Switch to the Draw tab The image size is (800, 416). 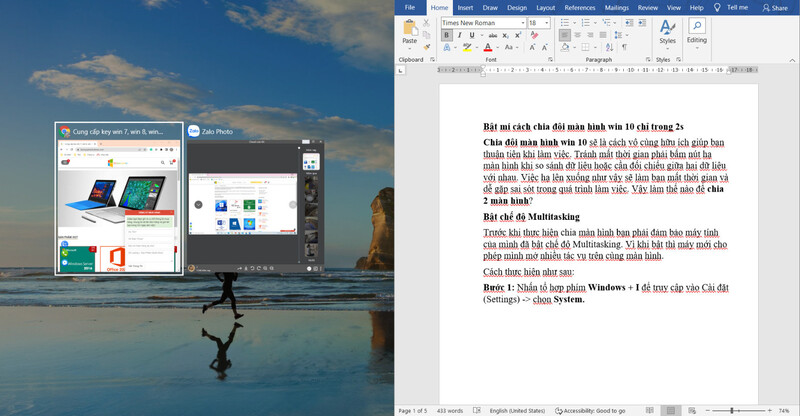coord(490,8)
